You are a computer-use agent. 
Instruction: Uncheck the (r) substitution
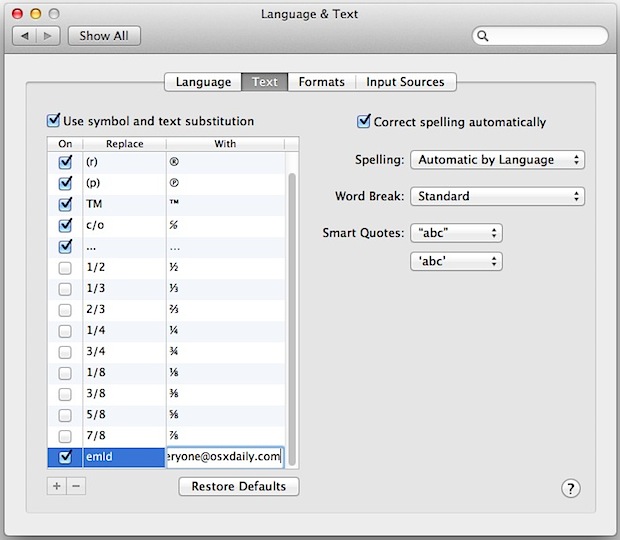[x=65, y=162]
